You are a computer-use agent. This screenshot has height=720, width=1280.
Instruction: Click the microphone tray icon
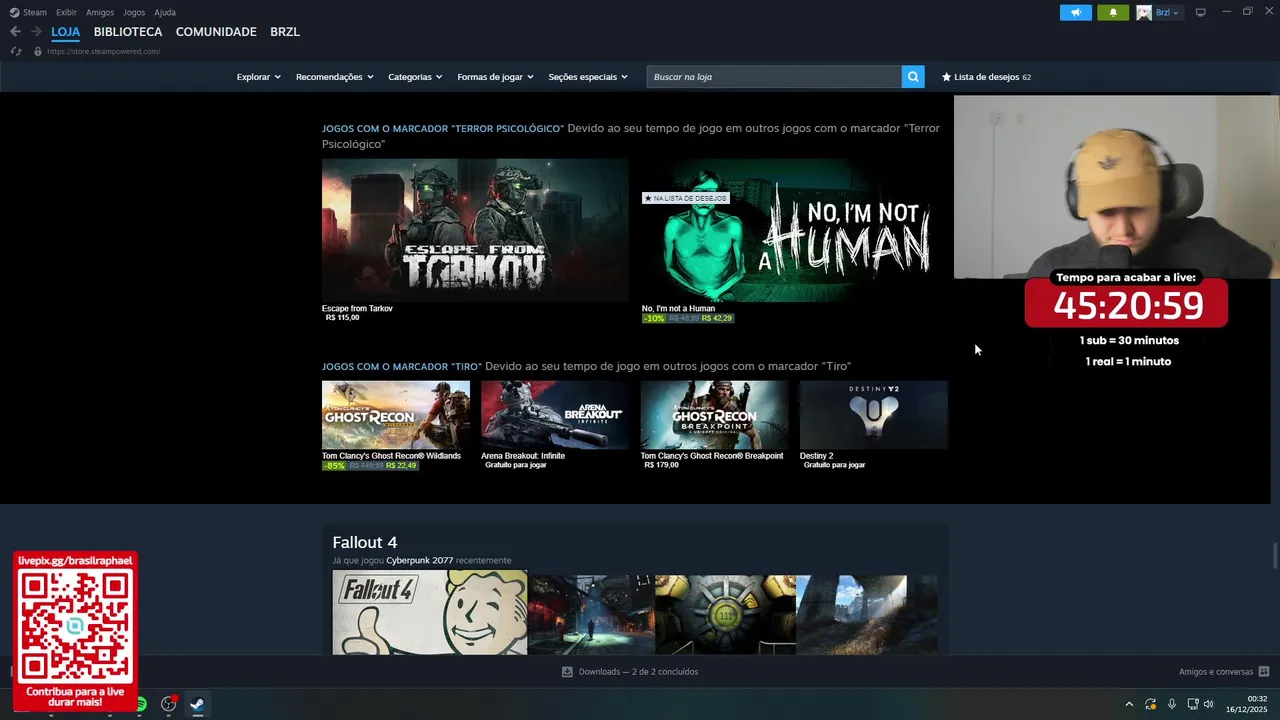click(x=1172, y=704)
